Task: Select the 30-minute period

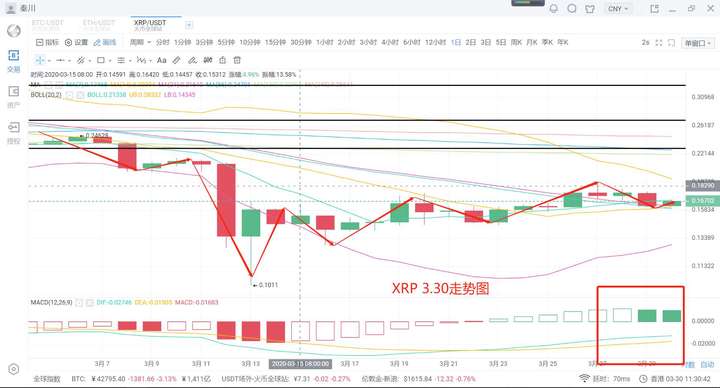Action: pos(301,42)
